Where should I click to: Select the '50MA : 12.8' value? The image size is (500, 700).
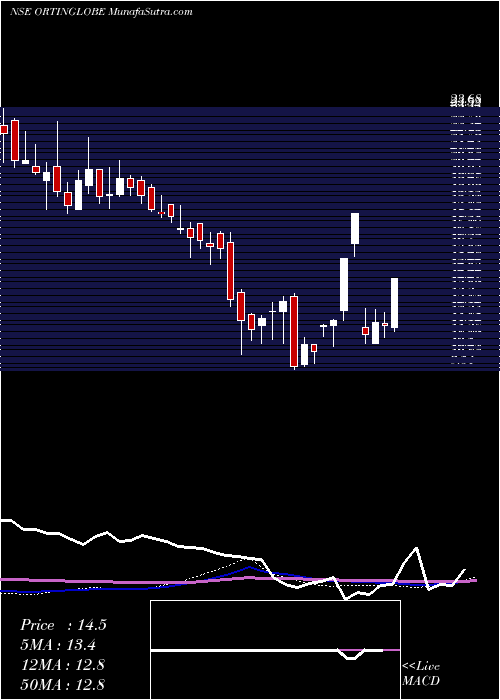point(62,684)
